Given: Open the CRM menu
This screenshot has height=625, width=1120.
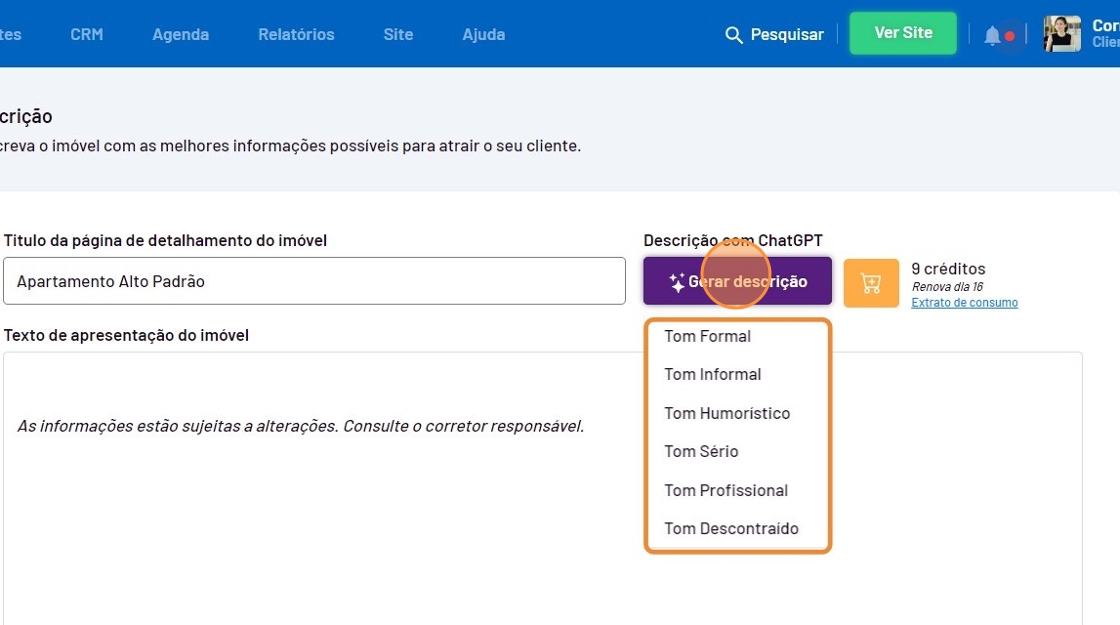Looking at the screenshot, I should 87,34.
